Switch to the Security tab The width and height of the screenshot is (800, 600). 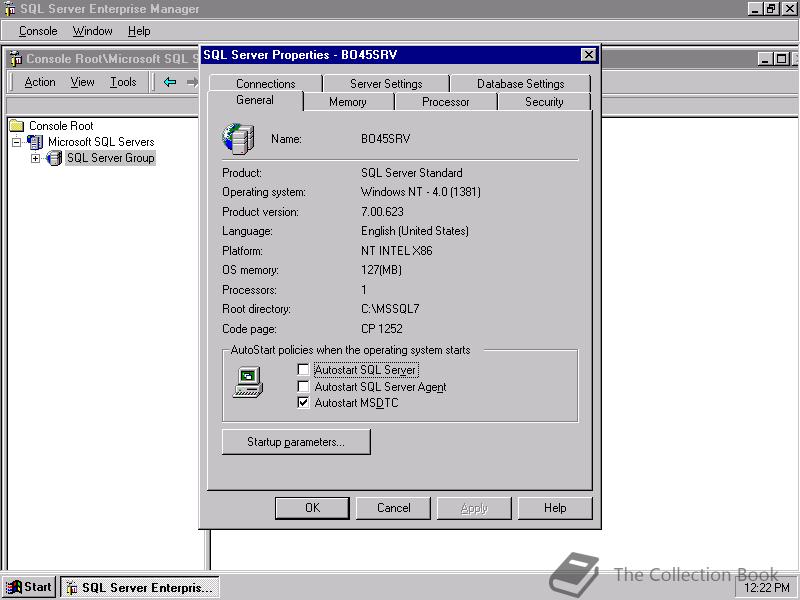544,102
